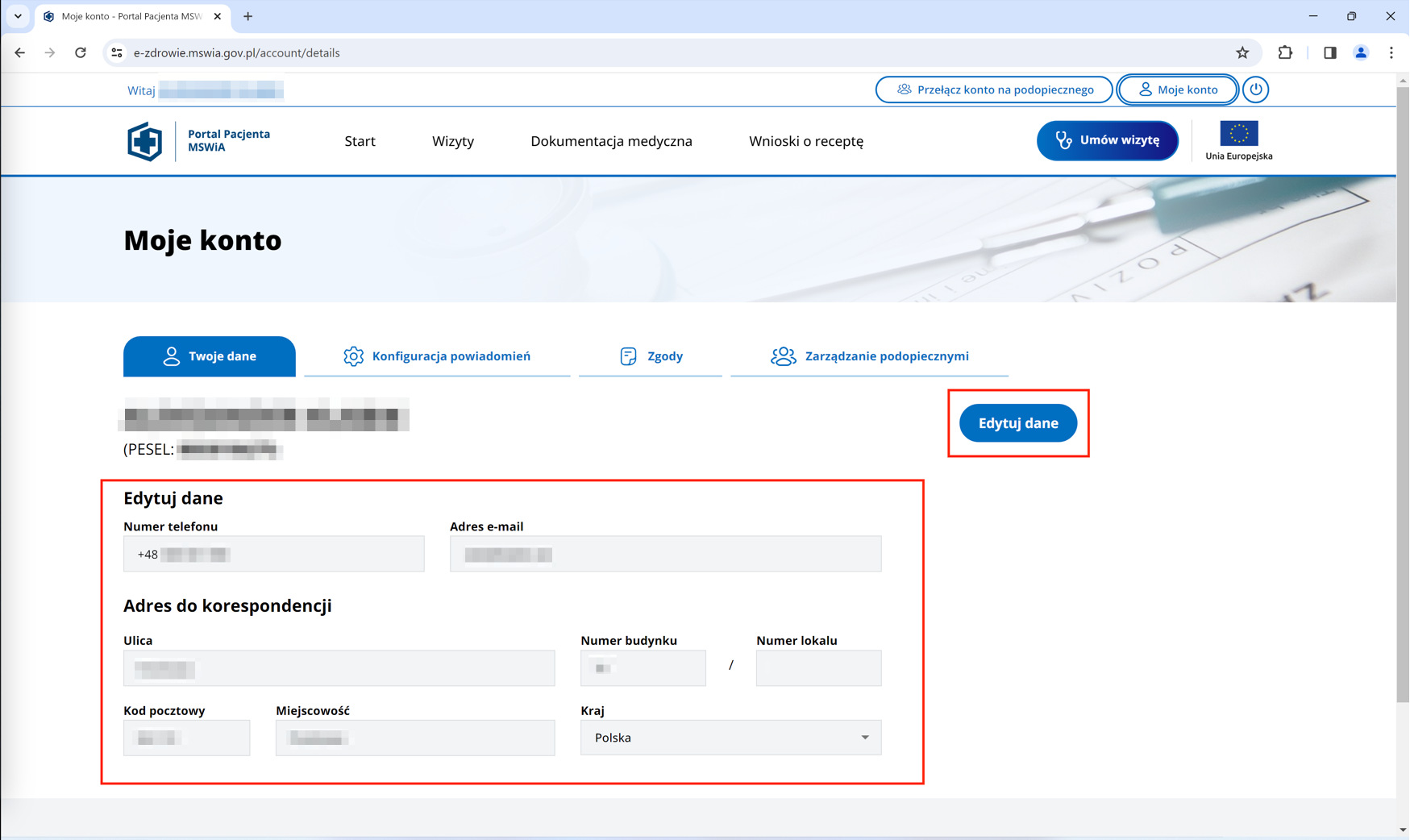Image resolution: width=1410 pixels, height=840 pixels.
Task: Click Przełącz konto na podopiecznego button
Action: (x=994, y=89)
